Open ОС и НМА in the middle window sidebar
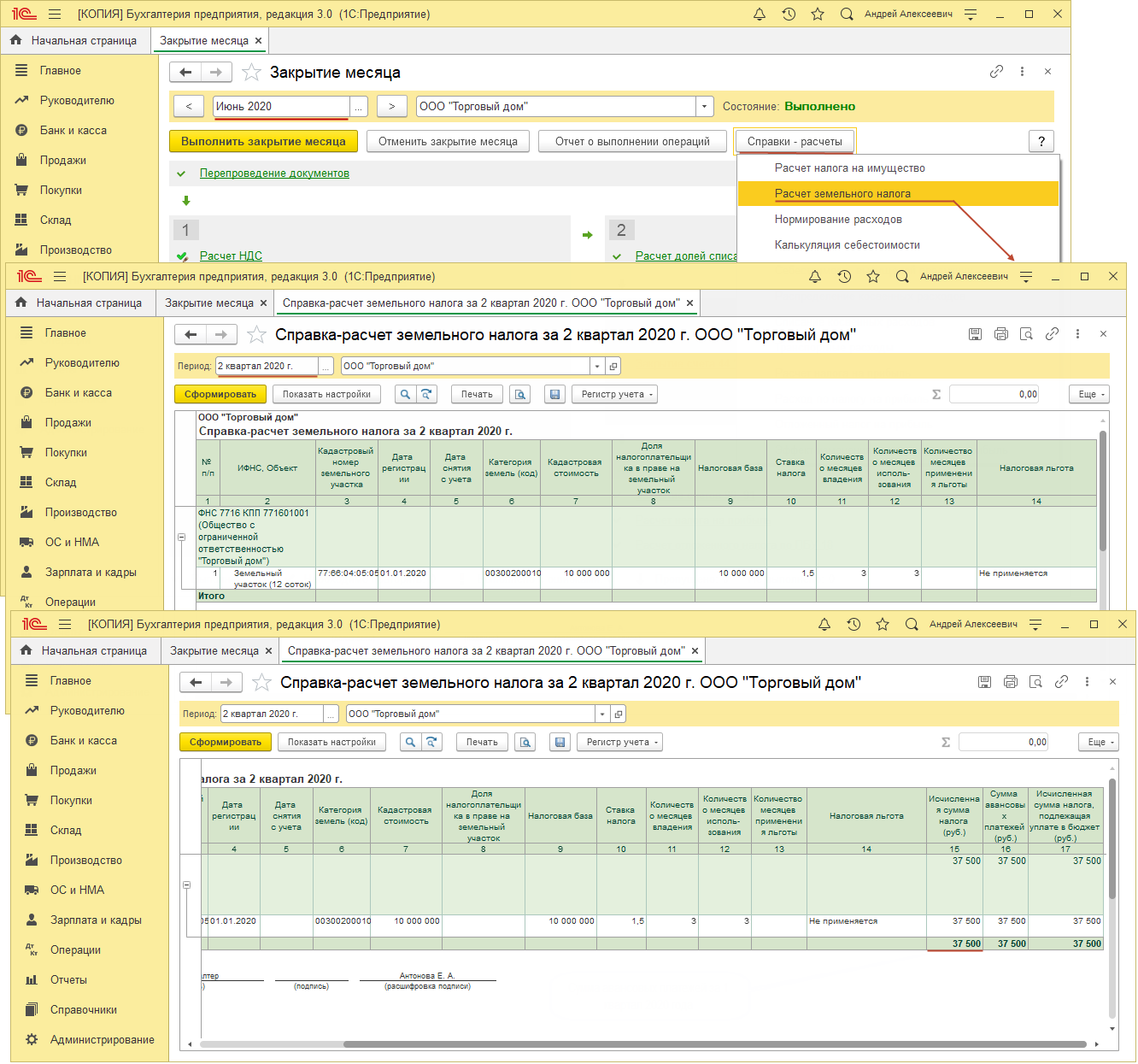This screenshot has height=1064, width=1138. [72, 543]
